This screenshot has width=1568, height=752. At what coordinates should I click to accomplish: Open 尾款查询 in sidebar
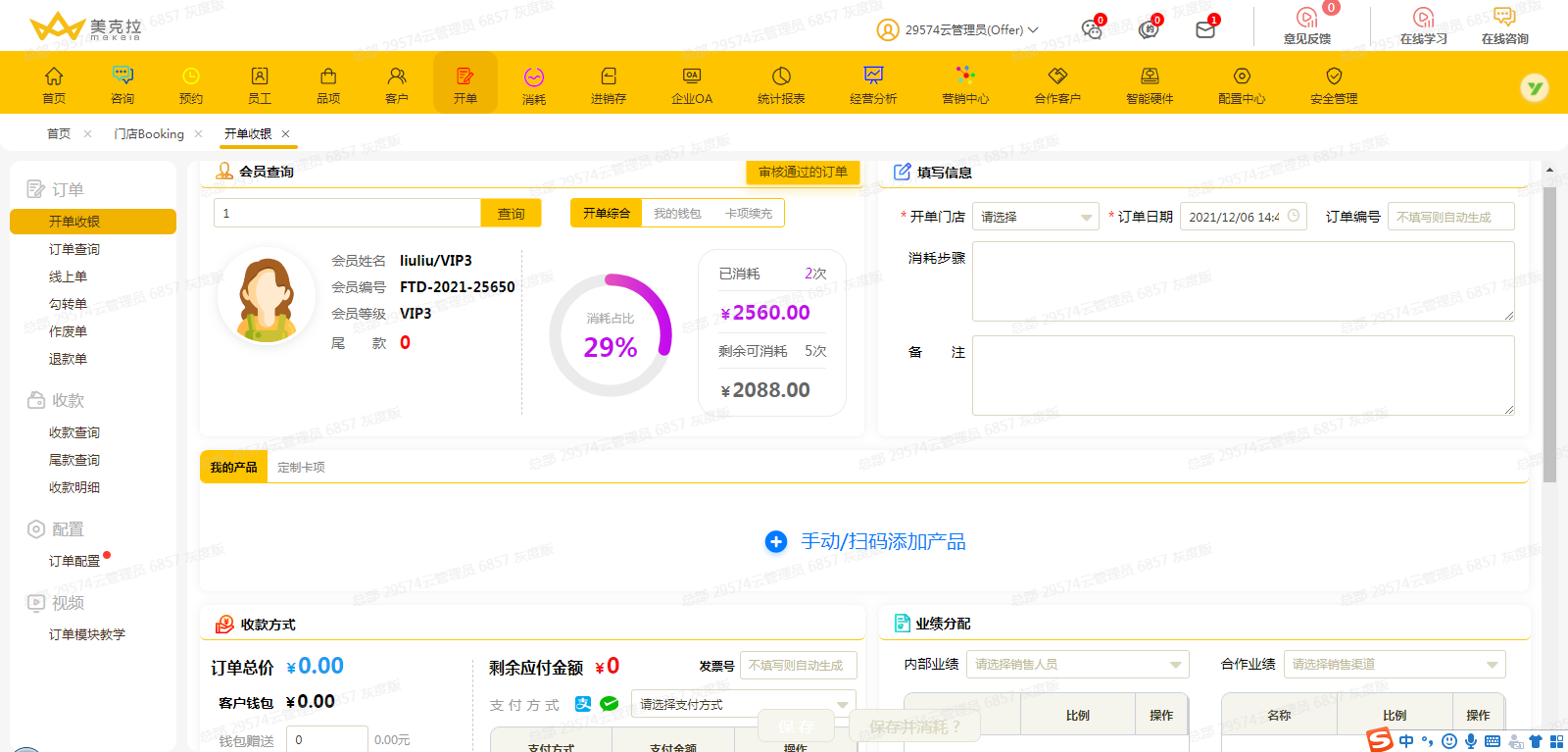click(x=74, y=460)
